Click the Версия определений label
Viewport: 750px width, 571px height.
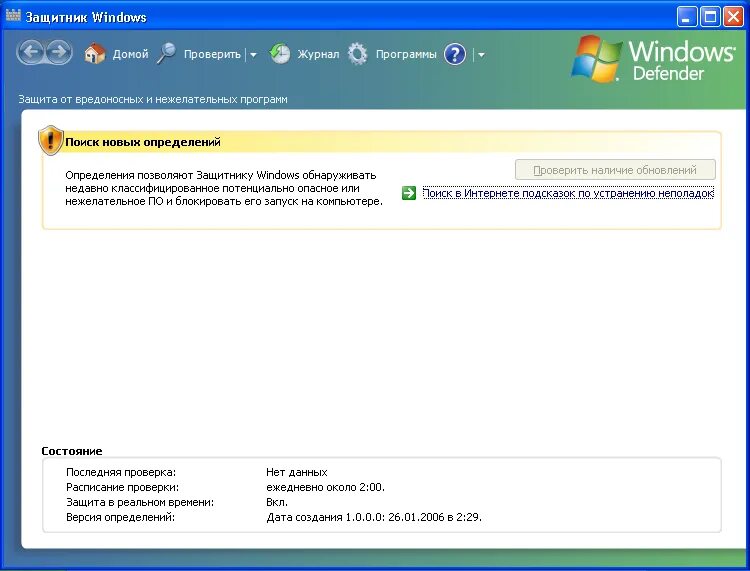tap(121, 517)
